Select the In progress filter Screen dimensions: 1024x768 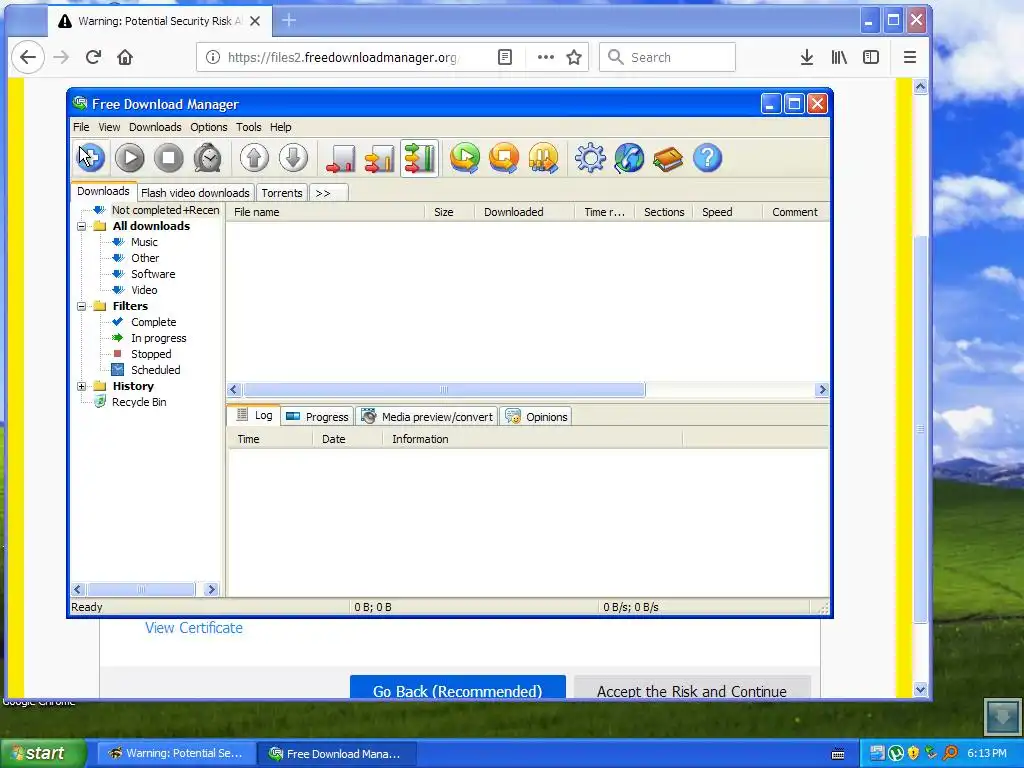click(x=159, y=338)
